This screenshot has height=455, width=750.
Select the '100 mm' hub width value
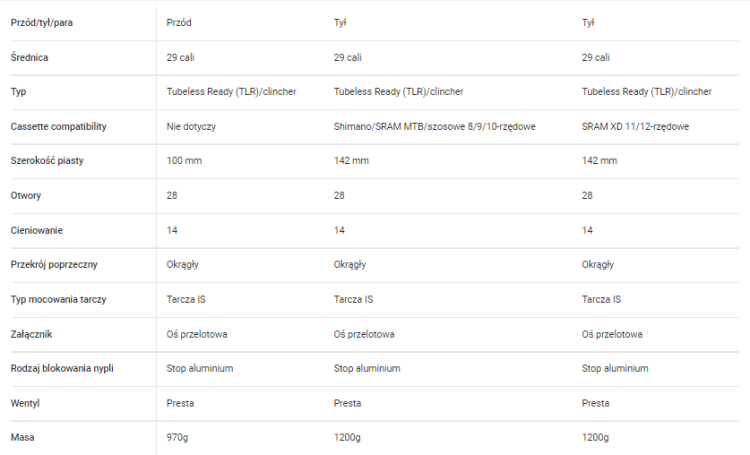click(184, 161)
